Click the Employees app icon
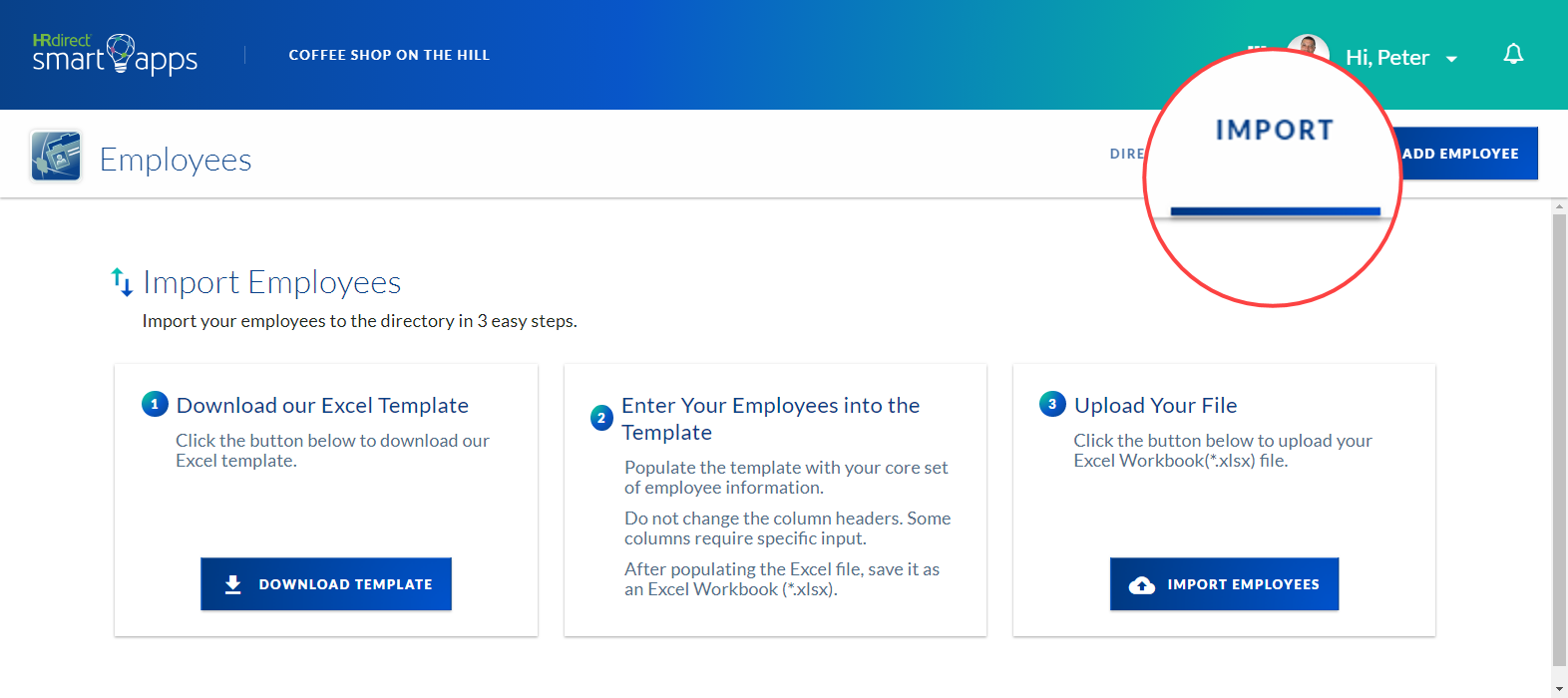Screen dimensions: 1568x698 pyautogui.click(x=56, y=156)
